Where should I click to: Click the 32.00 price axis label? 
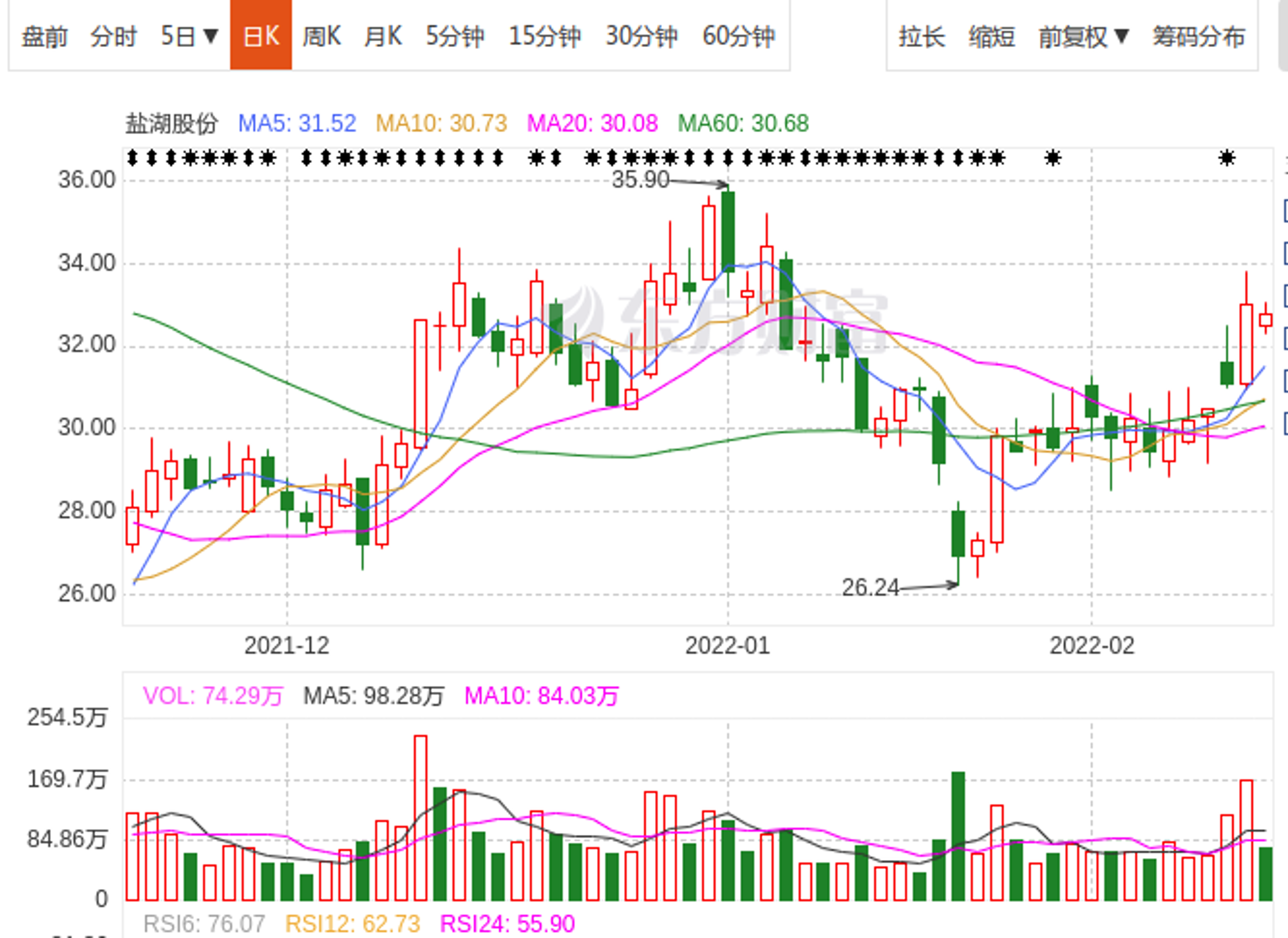87,345
